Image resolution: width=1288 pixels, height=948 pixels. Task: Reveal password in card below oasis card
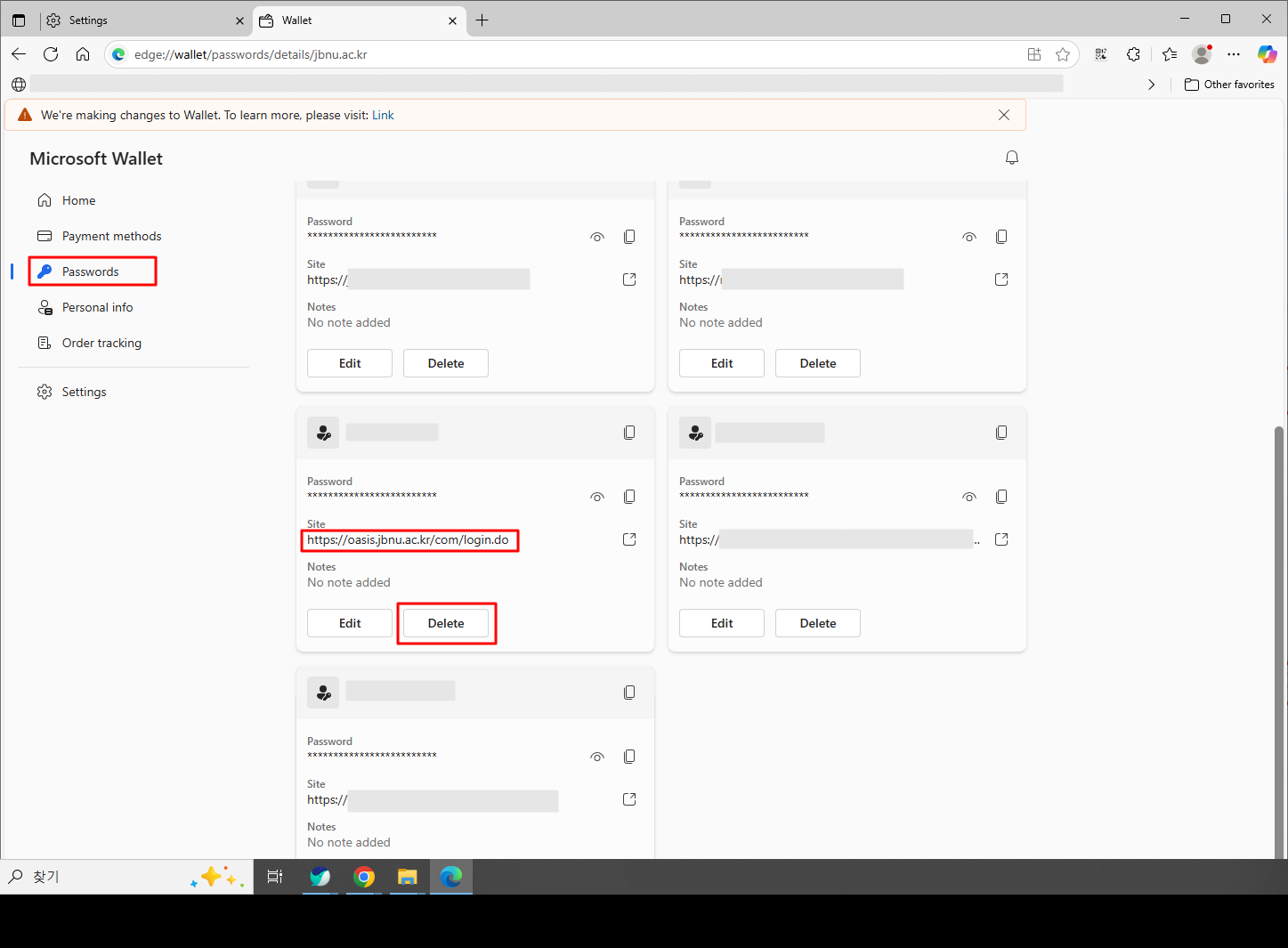(x=597, y=757)
